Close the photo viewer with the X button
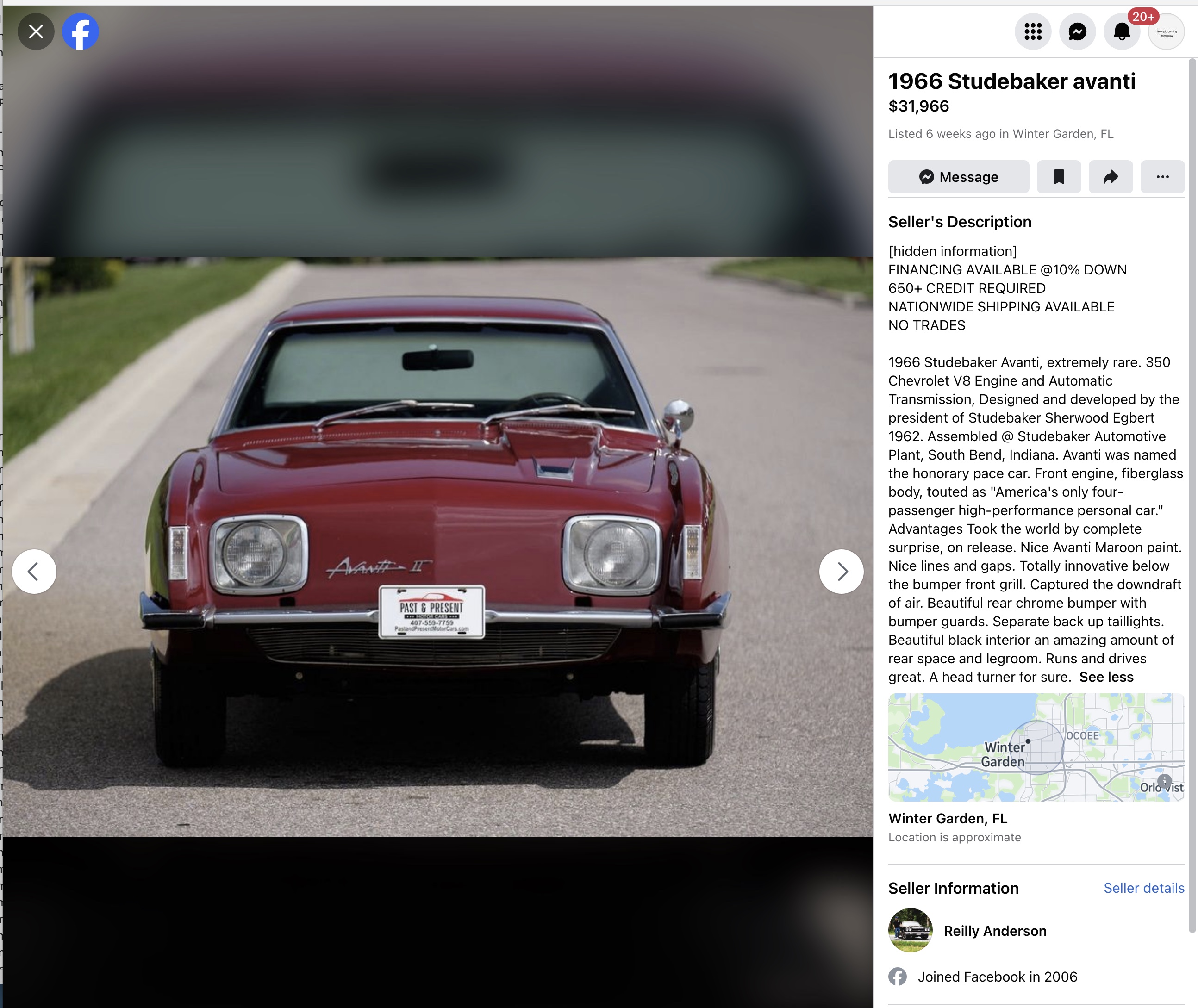The image size is (1198, 1008). pos(36,31)
